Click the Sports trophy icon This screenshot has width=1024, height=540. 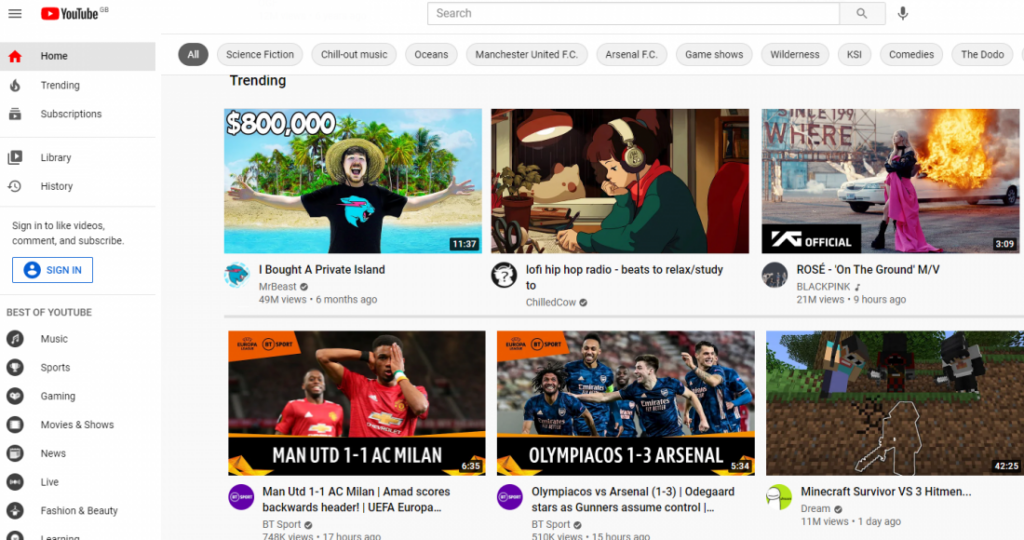[x=15, y=368]
